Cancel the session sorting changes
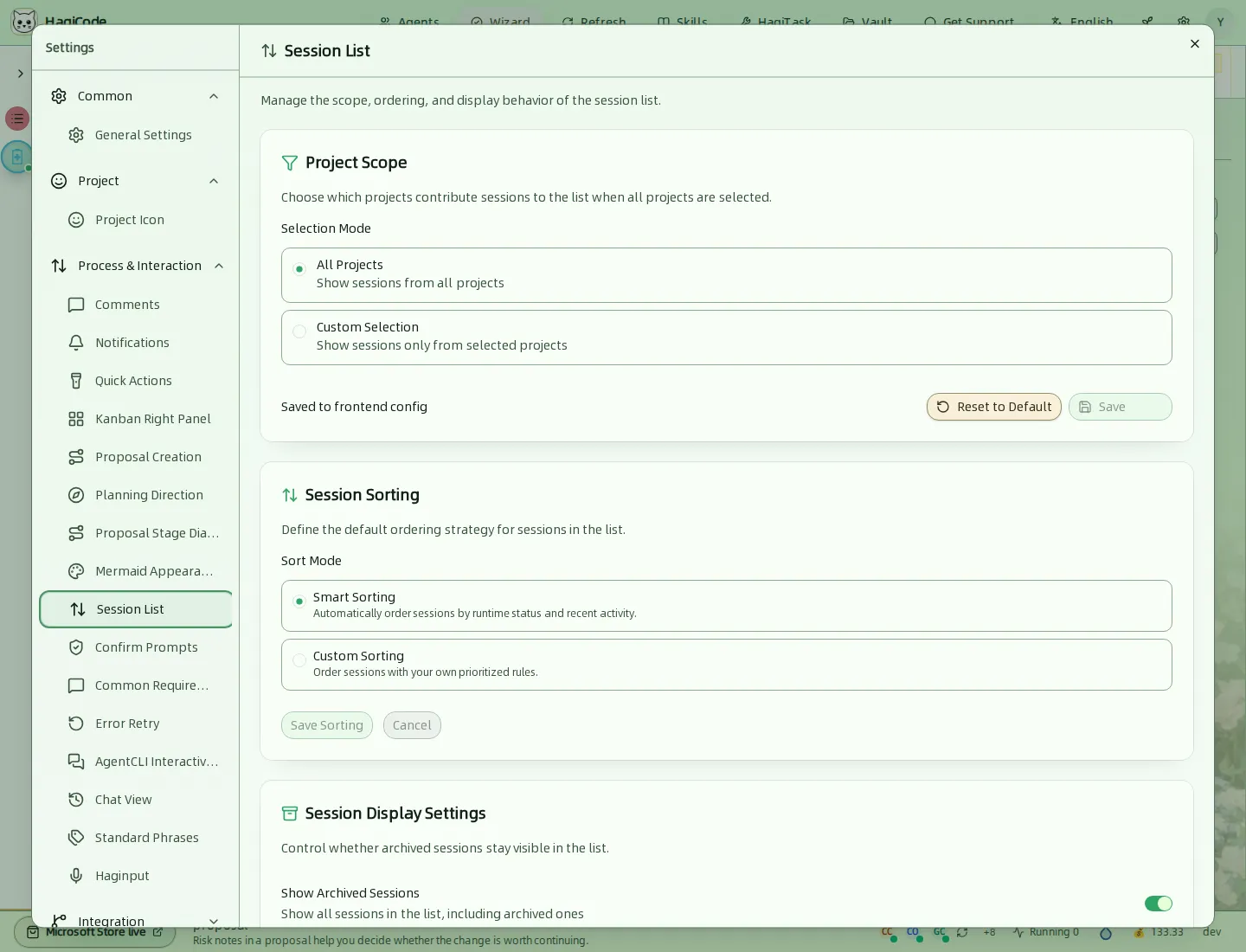The width and height of the screenshot is (1246, 952). pyautogui.click(x=412, y=725)
